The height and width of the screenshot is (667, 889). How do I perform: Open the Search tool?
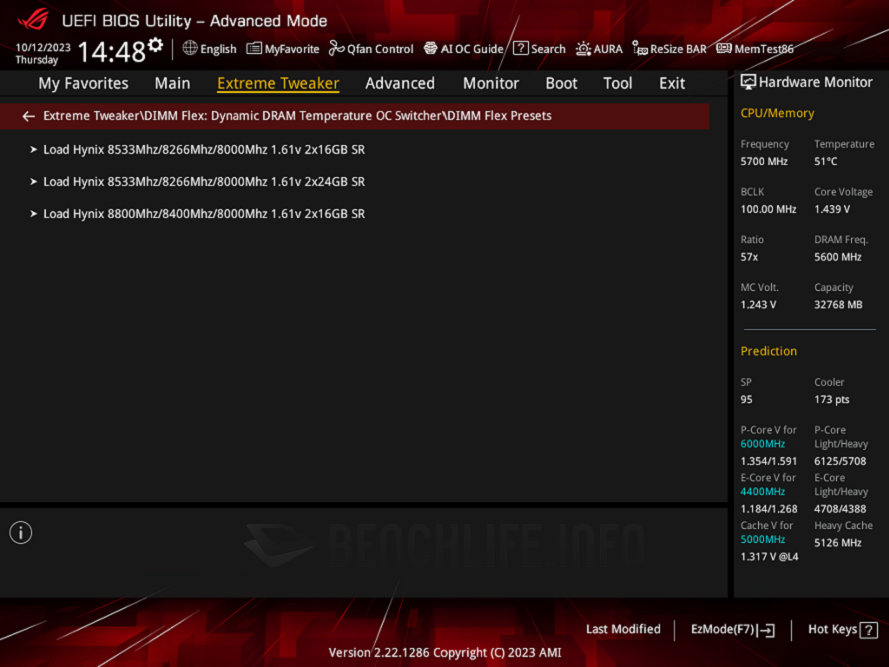click(x=539, y=49)
